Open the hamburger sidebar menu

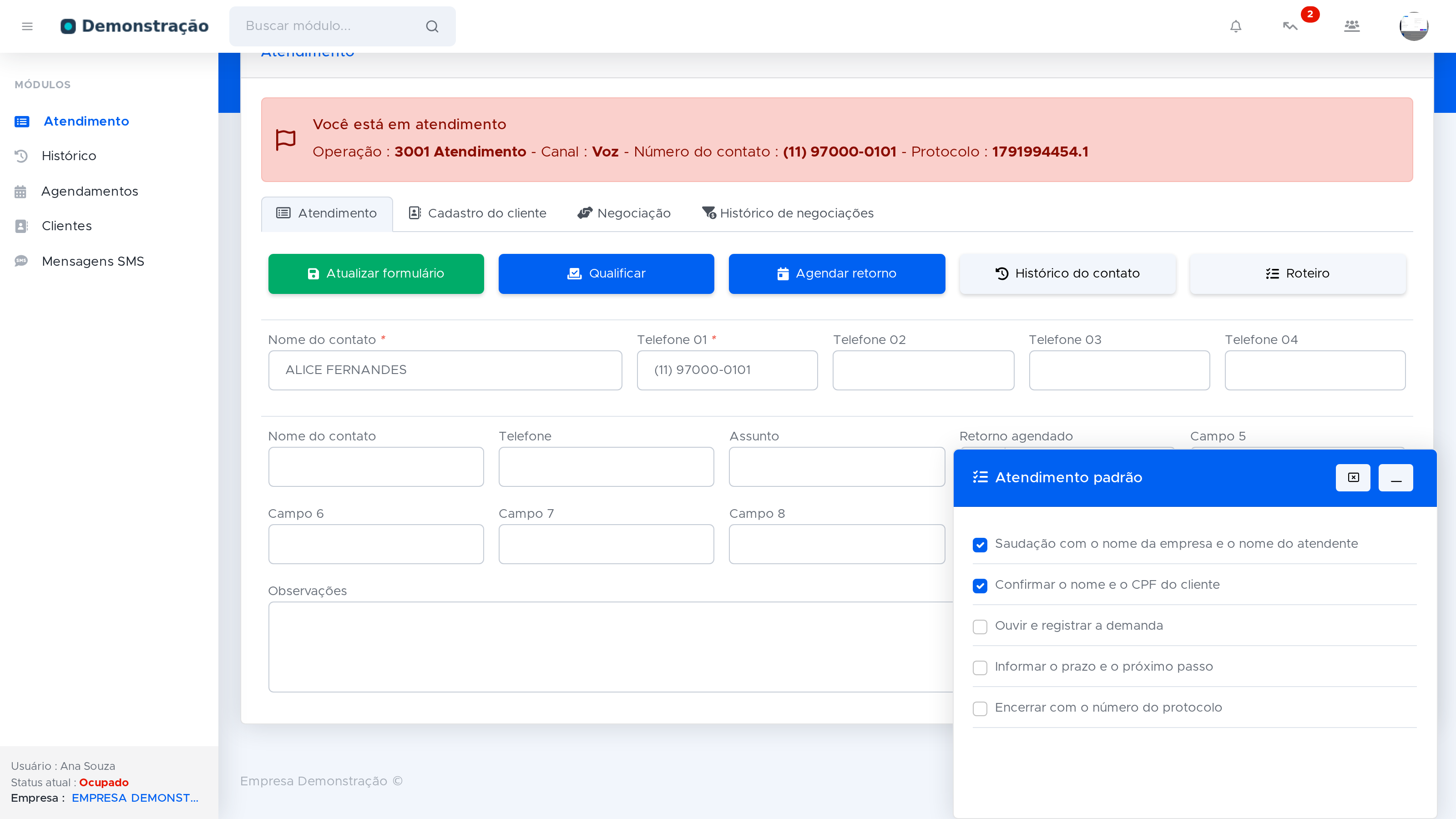point(27,26)
